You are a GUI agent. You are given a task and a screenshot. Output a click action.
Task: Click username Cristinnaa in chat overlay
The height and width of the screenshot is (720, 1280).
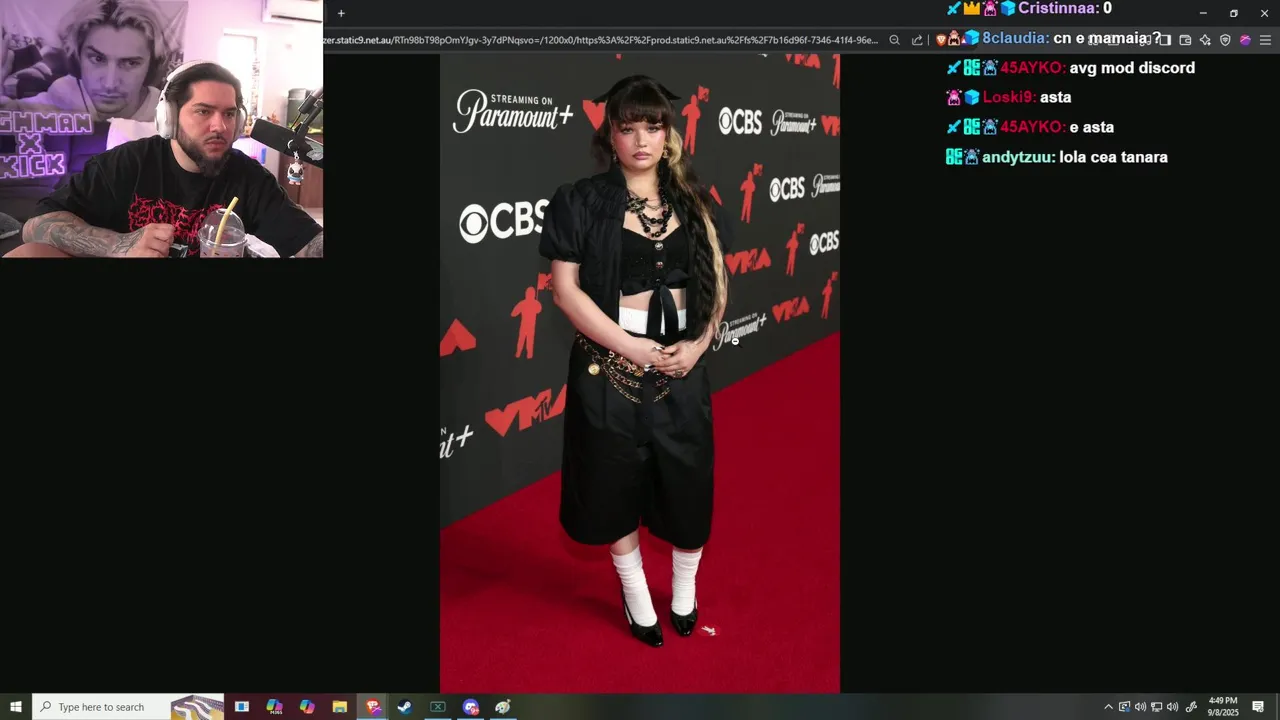point(1057,8)
